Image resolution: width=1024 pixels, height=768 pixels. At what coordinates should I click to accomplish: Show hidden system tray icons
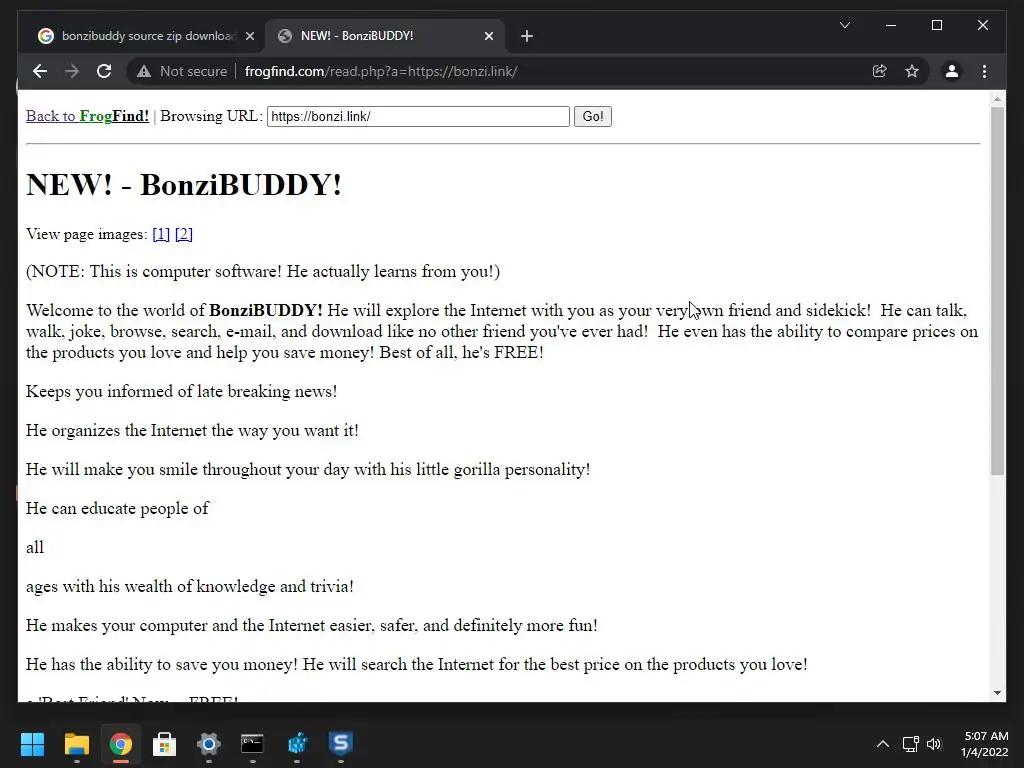(883, 744)
